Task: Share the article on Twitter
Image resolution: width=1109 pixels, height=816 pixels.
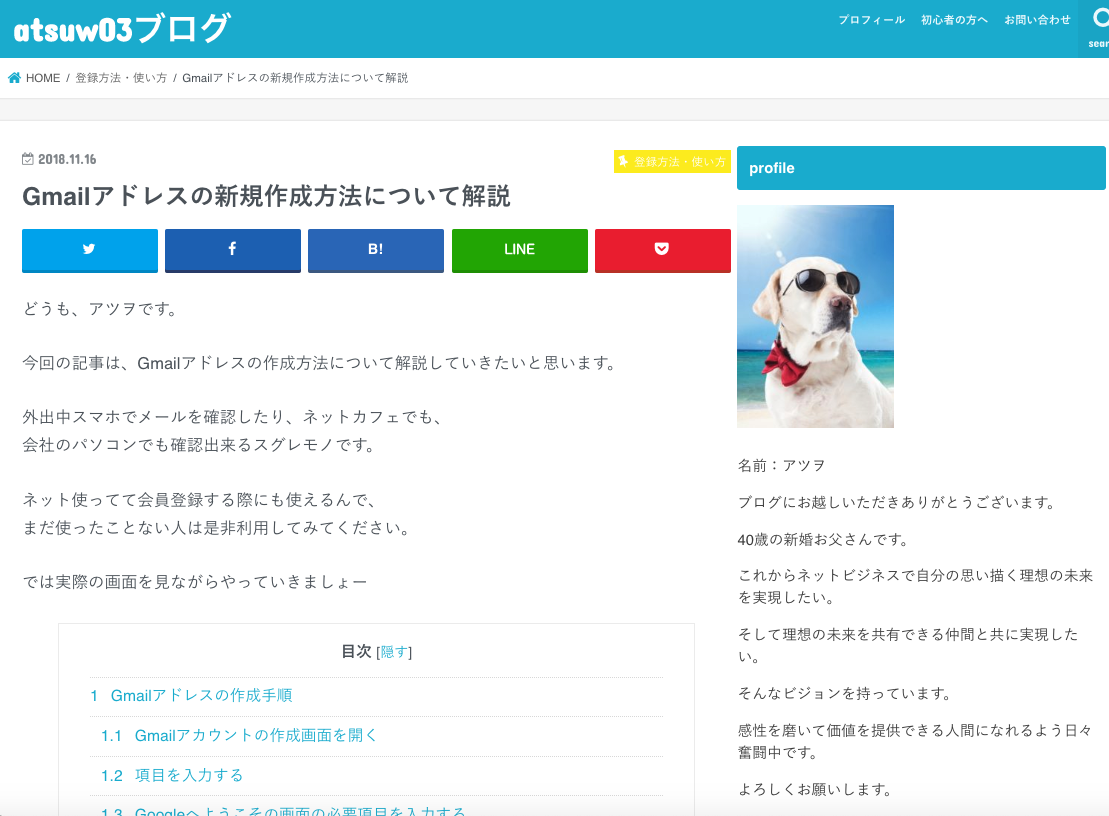Action: coord(90,250)
